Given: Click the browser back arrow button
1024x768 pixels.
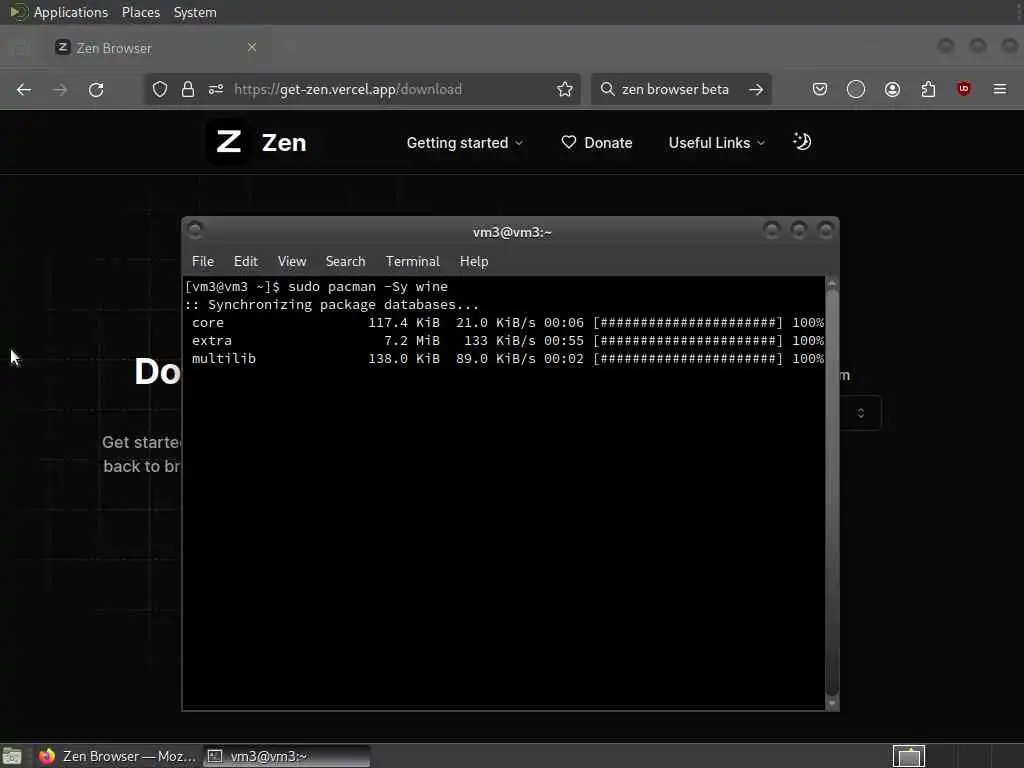Looking at the screenshot, I should [24, 89].
